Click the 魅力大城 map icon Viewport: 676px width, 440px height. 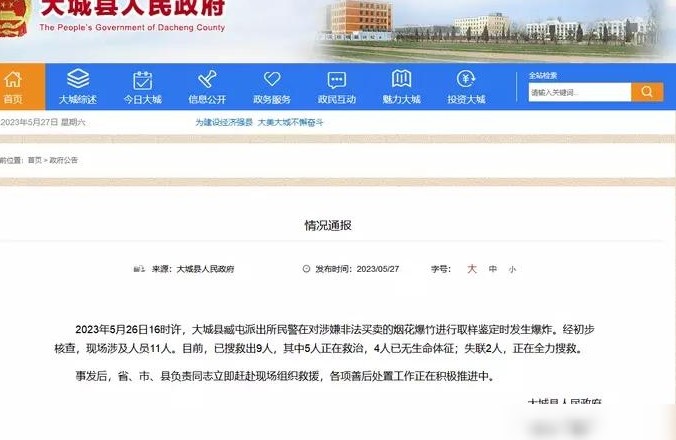(401, 79)
